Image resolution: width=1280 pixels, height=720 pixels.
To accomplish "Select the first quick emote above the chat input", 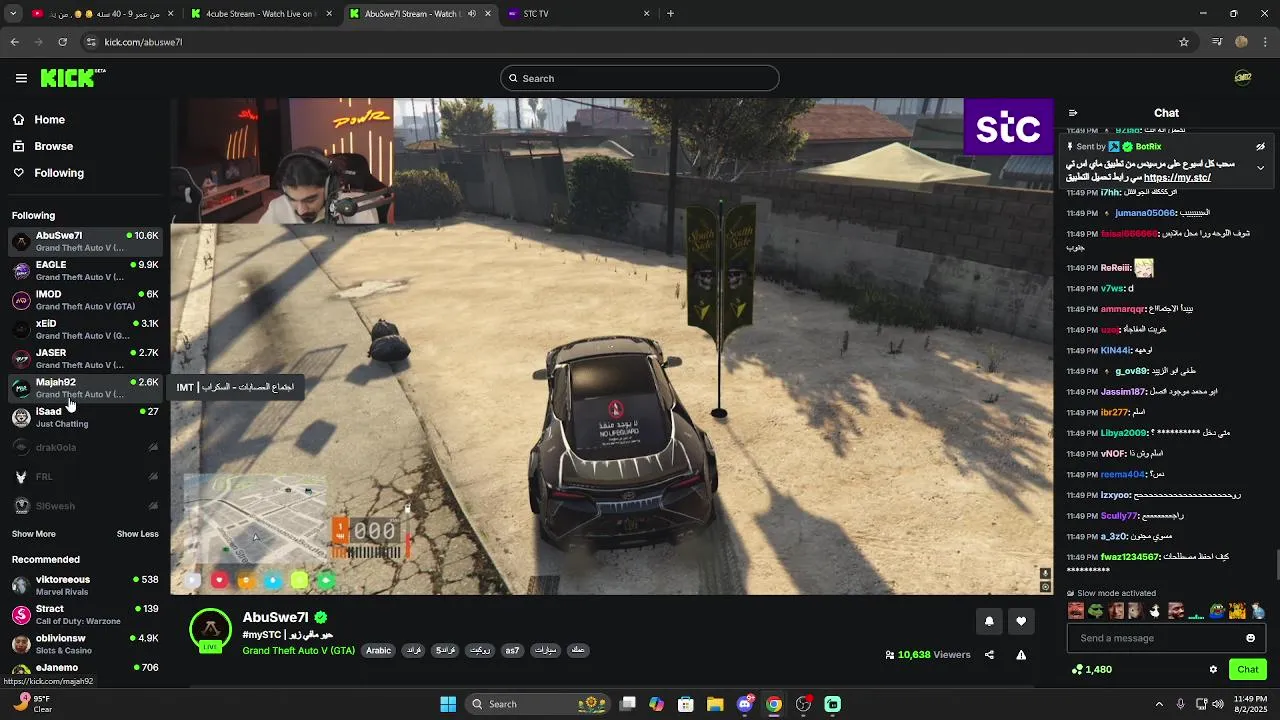I will click(1076, 611).
